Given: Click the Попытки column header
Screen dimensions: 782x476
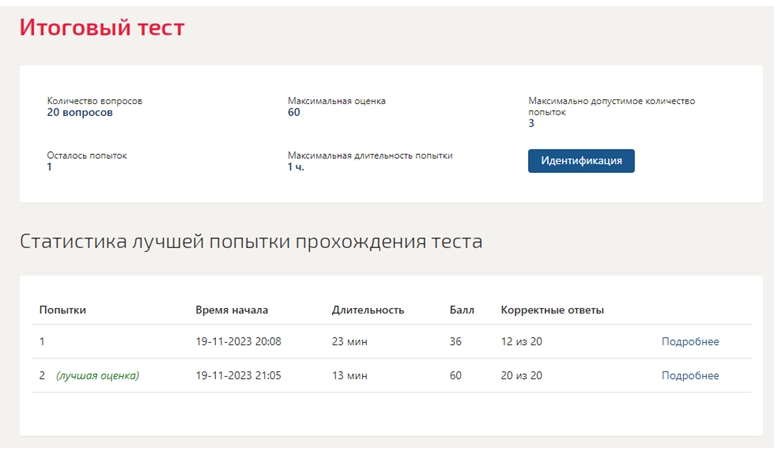Looking at the screenshot, I should 62,310.
